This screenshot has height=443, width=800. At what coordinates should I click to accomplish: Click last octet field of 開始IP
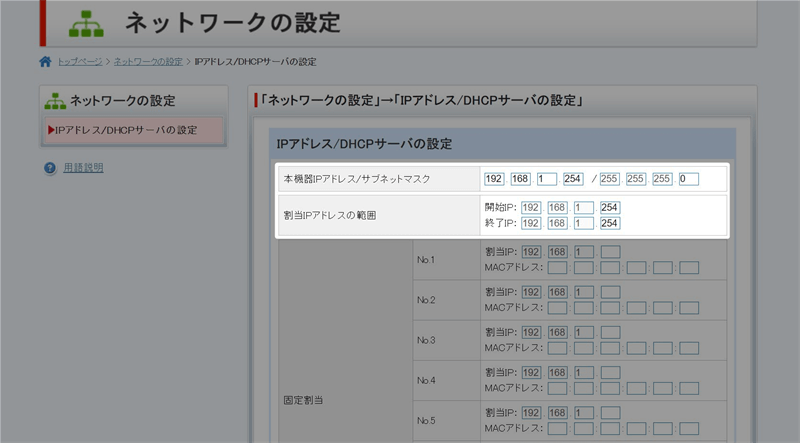point(610,207)
